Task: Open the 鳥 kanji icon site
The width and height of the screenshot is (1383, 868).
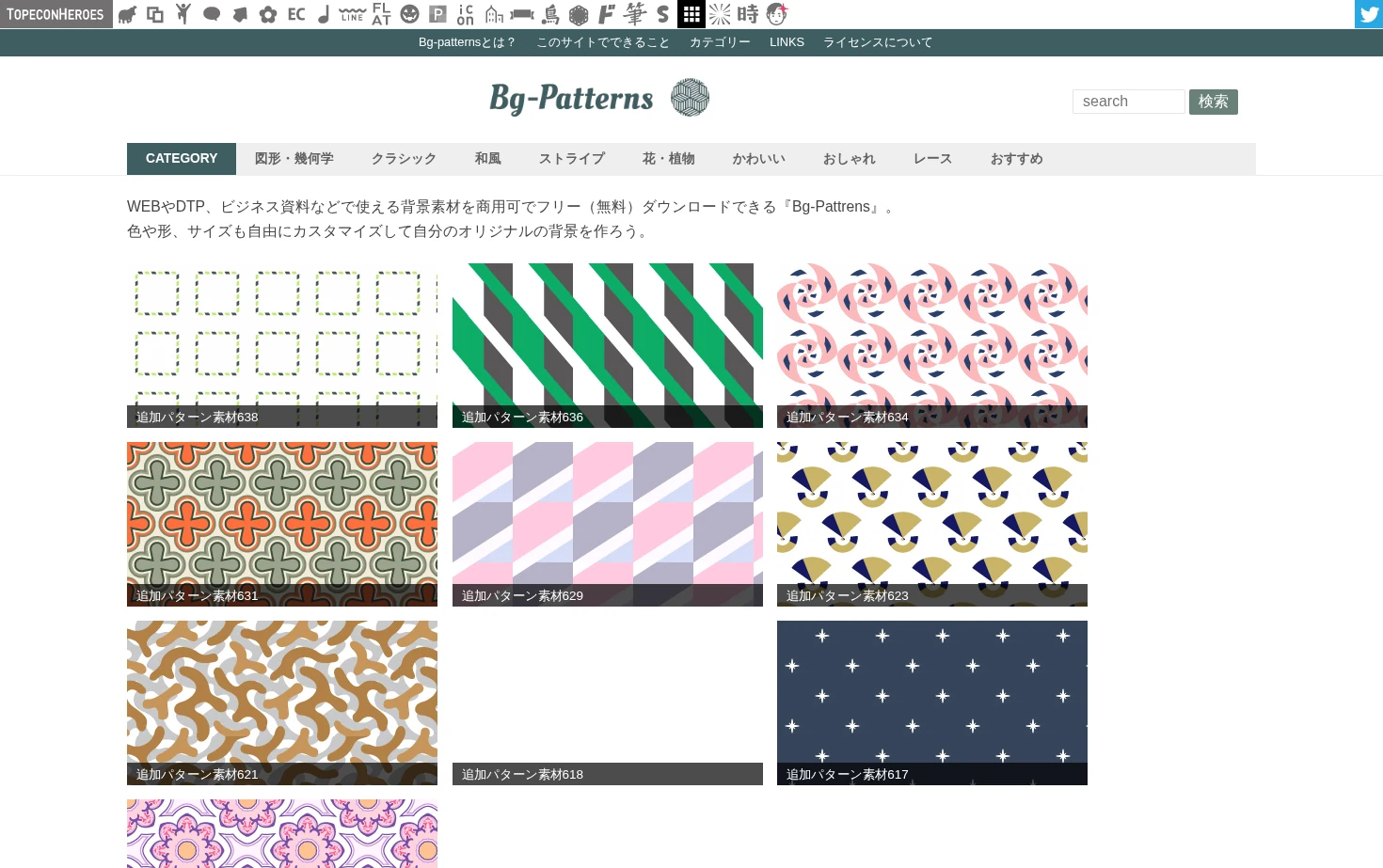Action: click(550, 14)
